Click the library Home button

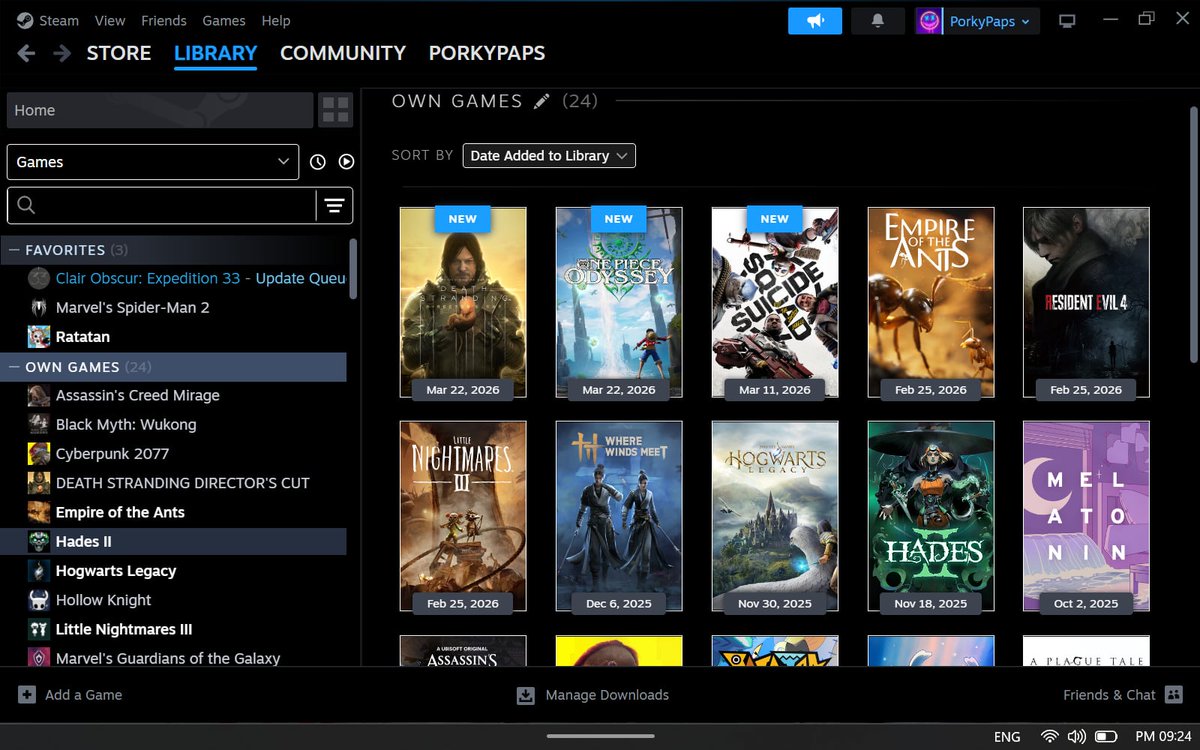pyautogui.click(x=160, y=110)
